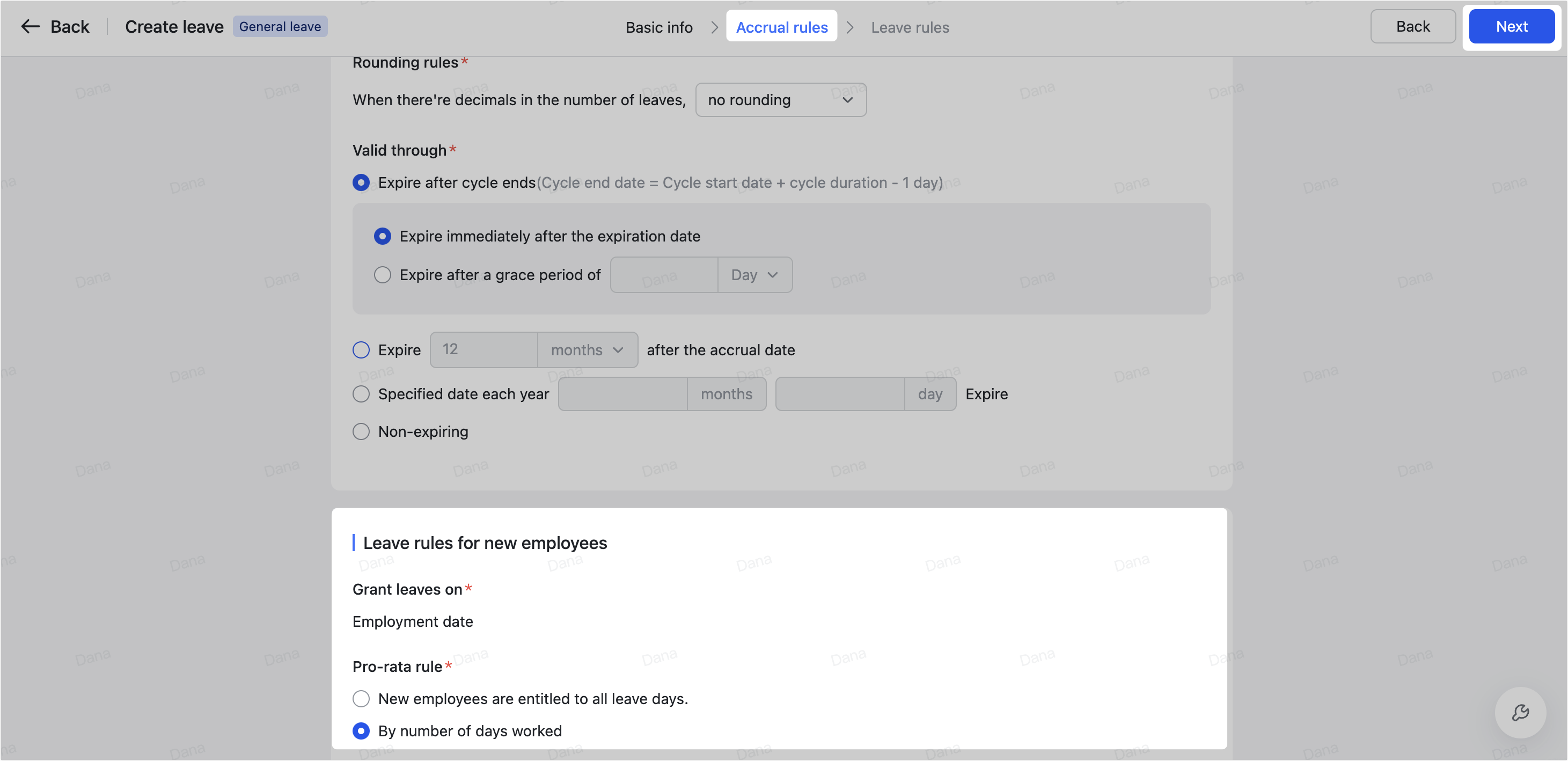
Task: Click the back arrow icon next to Back
Action: point(29,26)
